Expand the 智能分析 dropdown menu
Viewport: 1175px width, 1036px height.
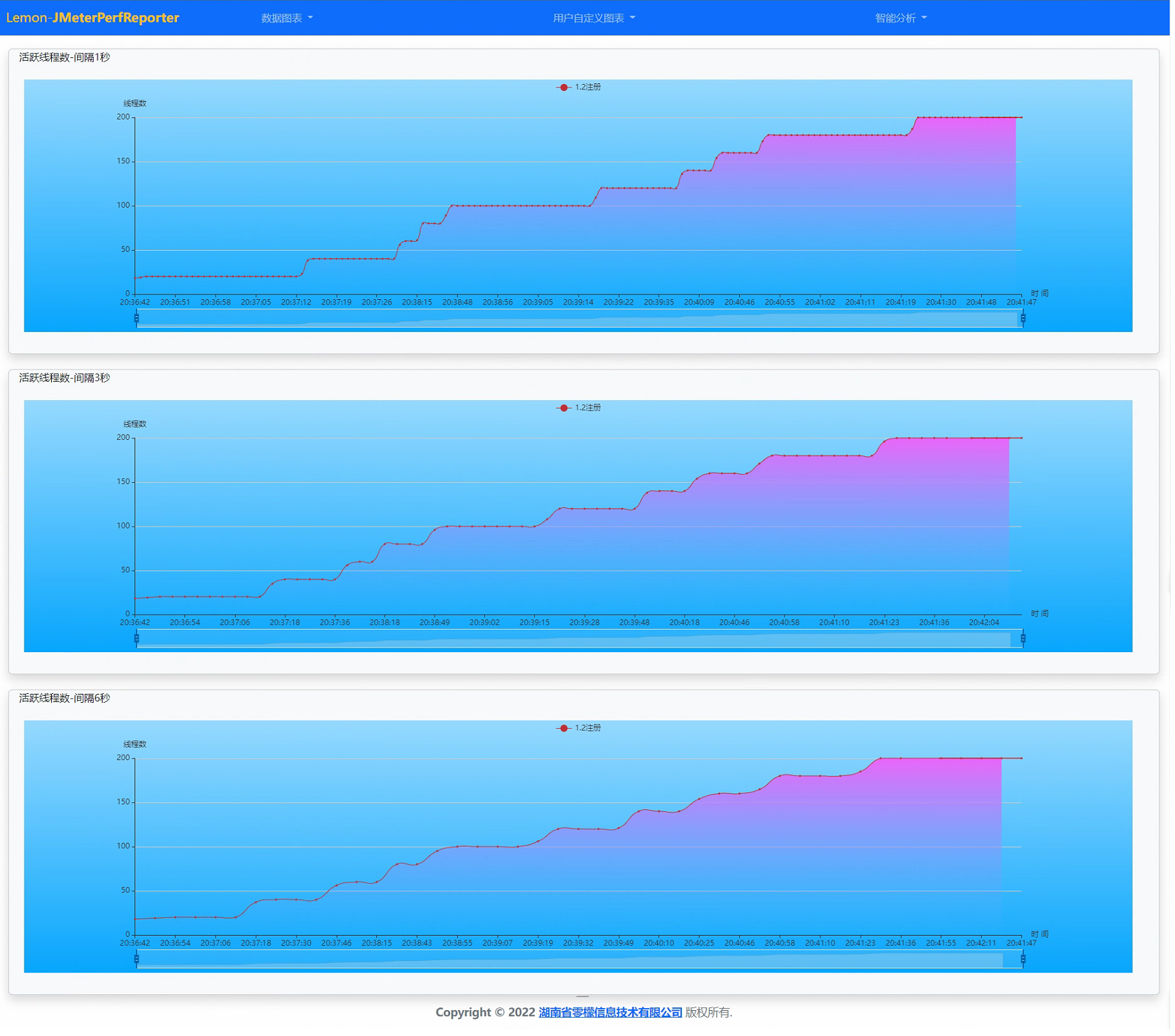click(900, 18)
